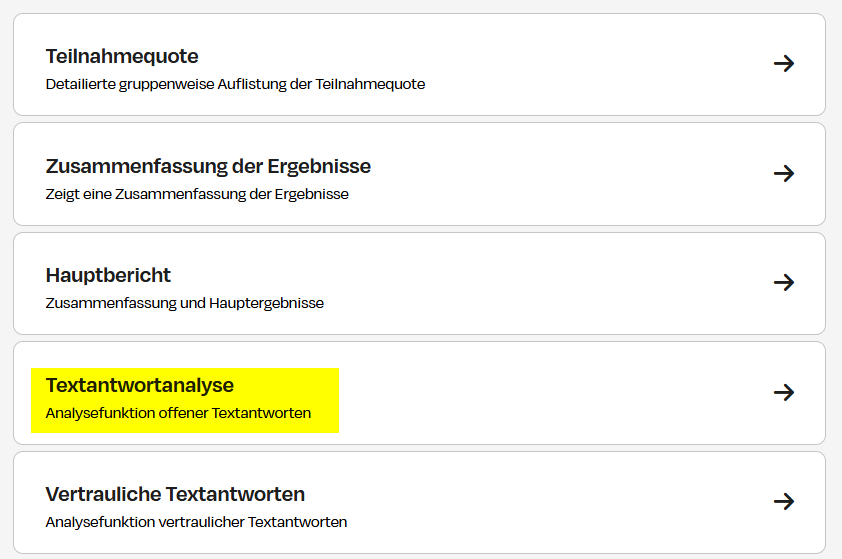Screen dimensions: 842x559
Task: Click the arrow next to Zusammenfassung der Ergebnisse
Action: (784, 173)
